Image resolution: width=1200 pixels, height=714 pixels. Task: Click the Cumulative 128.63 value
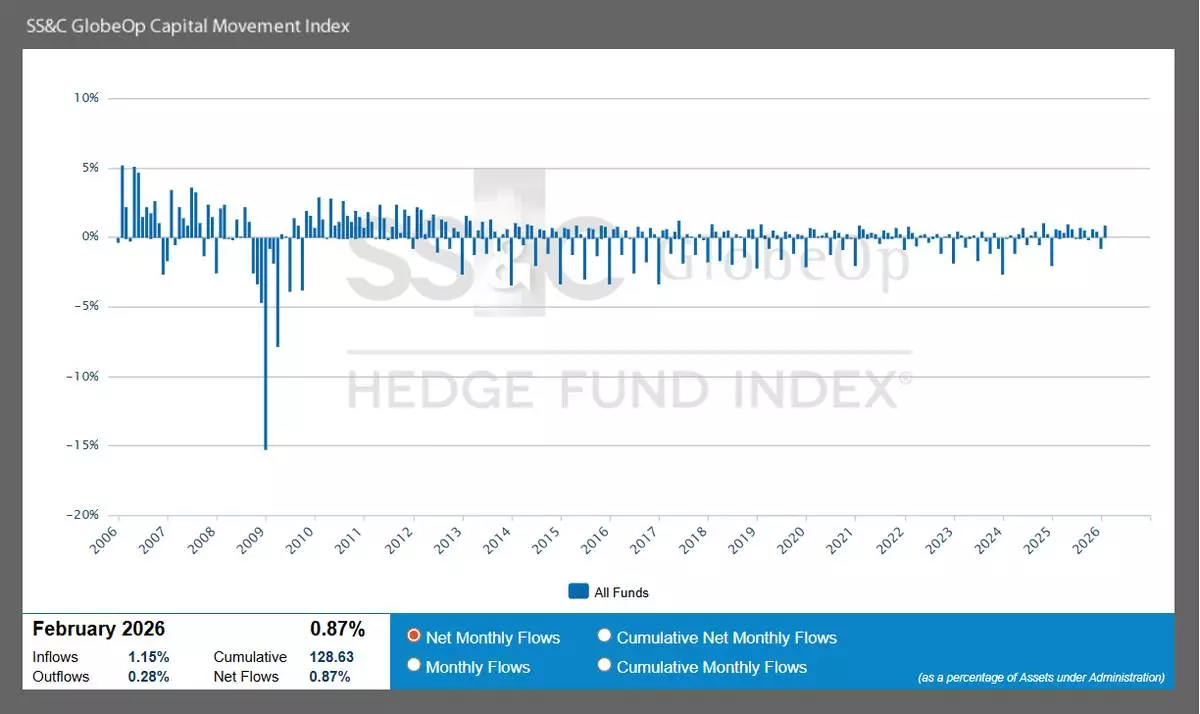[332, 657]
